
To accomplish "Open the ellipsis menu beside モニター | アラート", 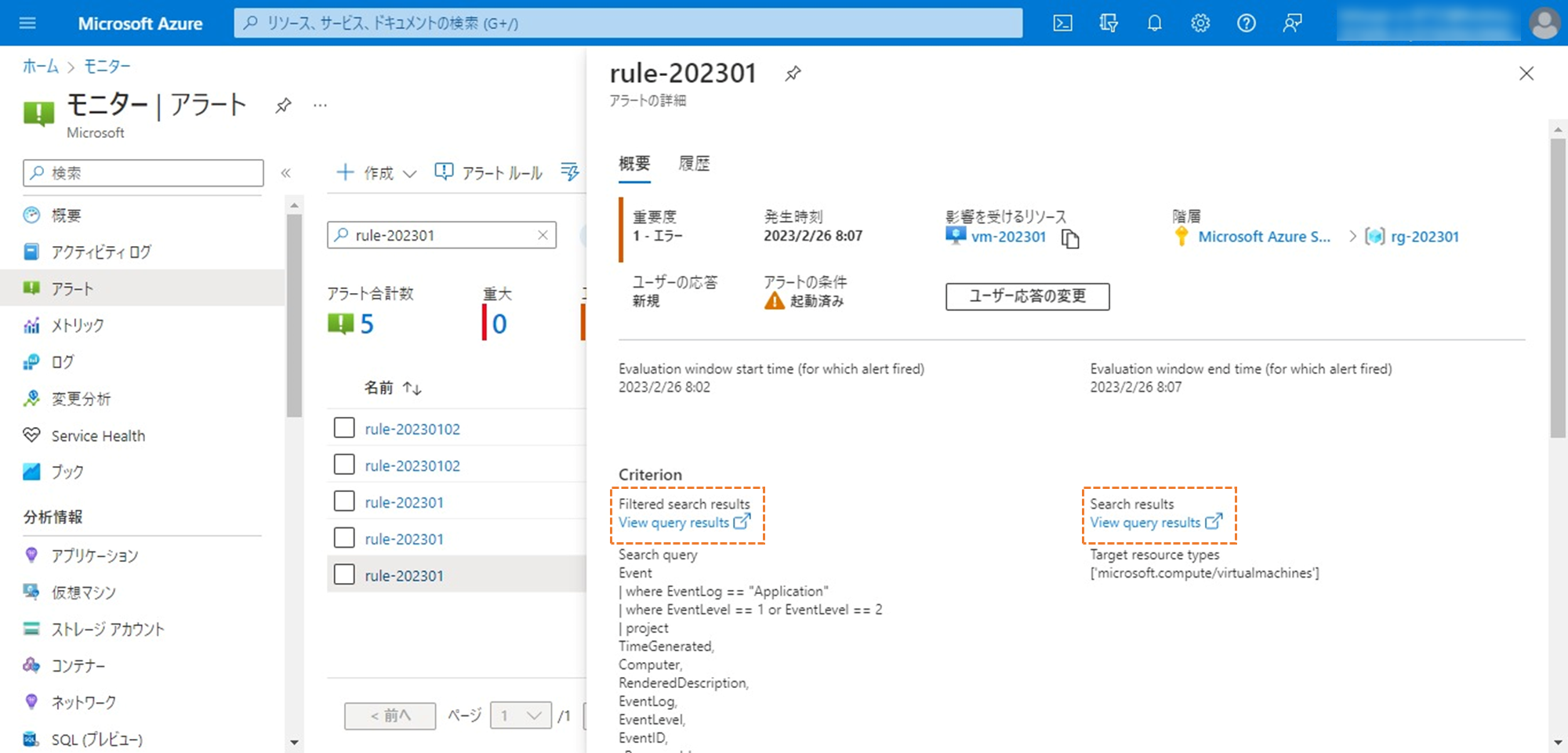I will (x=320, y=105).
